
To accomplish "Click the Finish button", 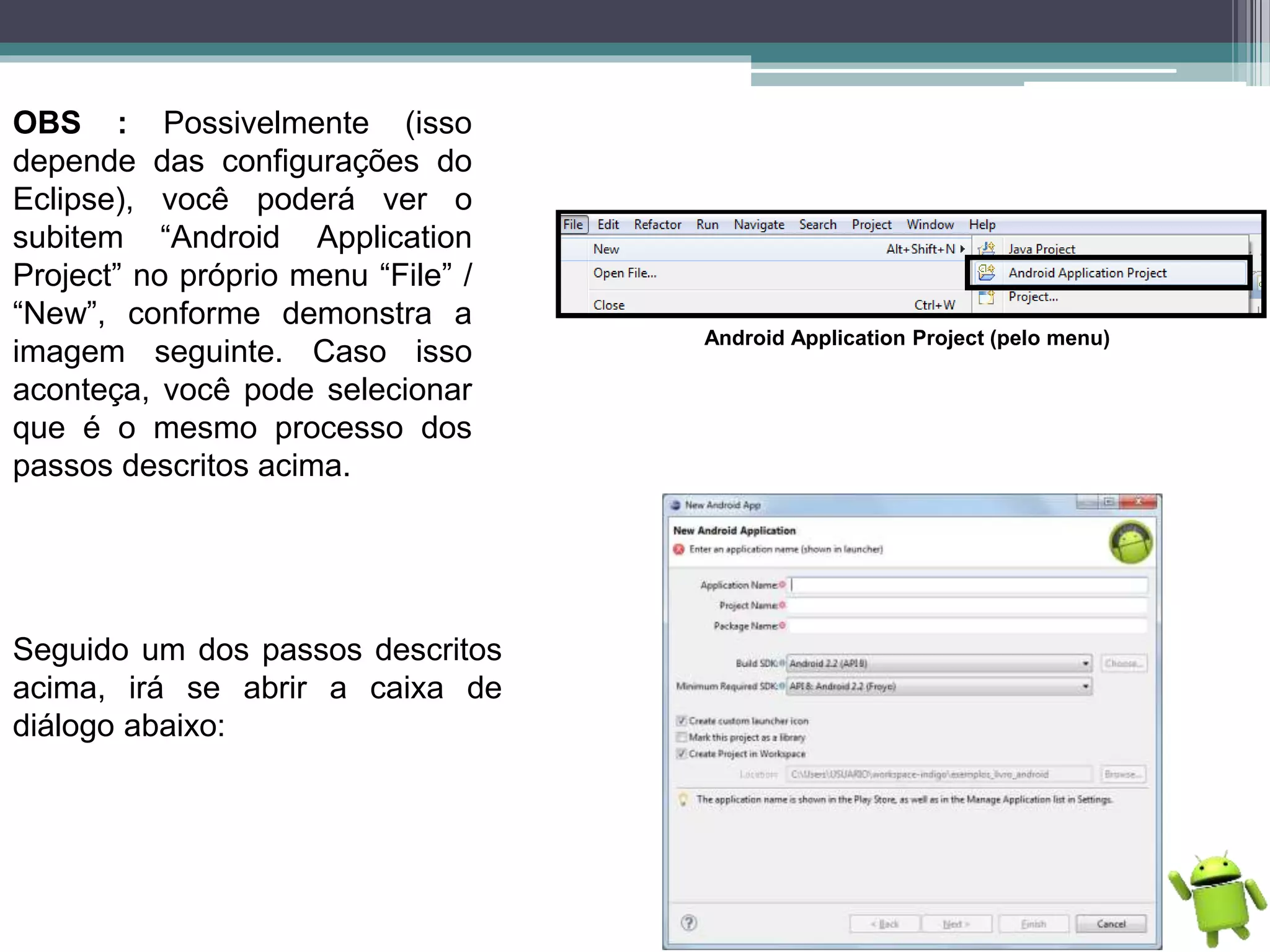I will [1034, 924].
